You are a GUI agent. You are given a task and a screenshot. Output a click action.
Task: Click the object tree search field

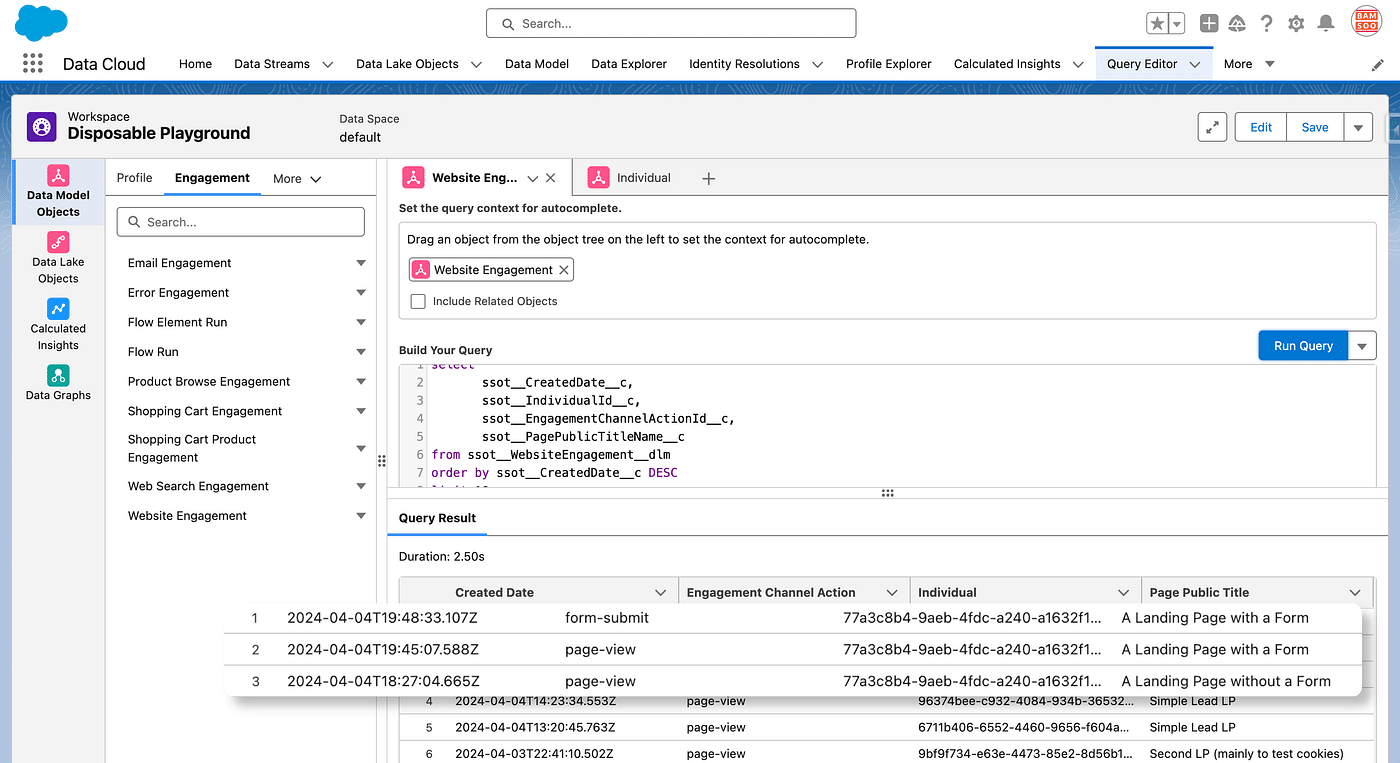point(241,222)
